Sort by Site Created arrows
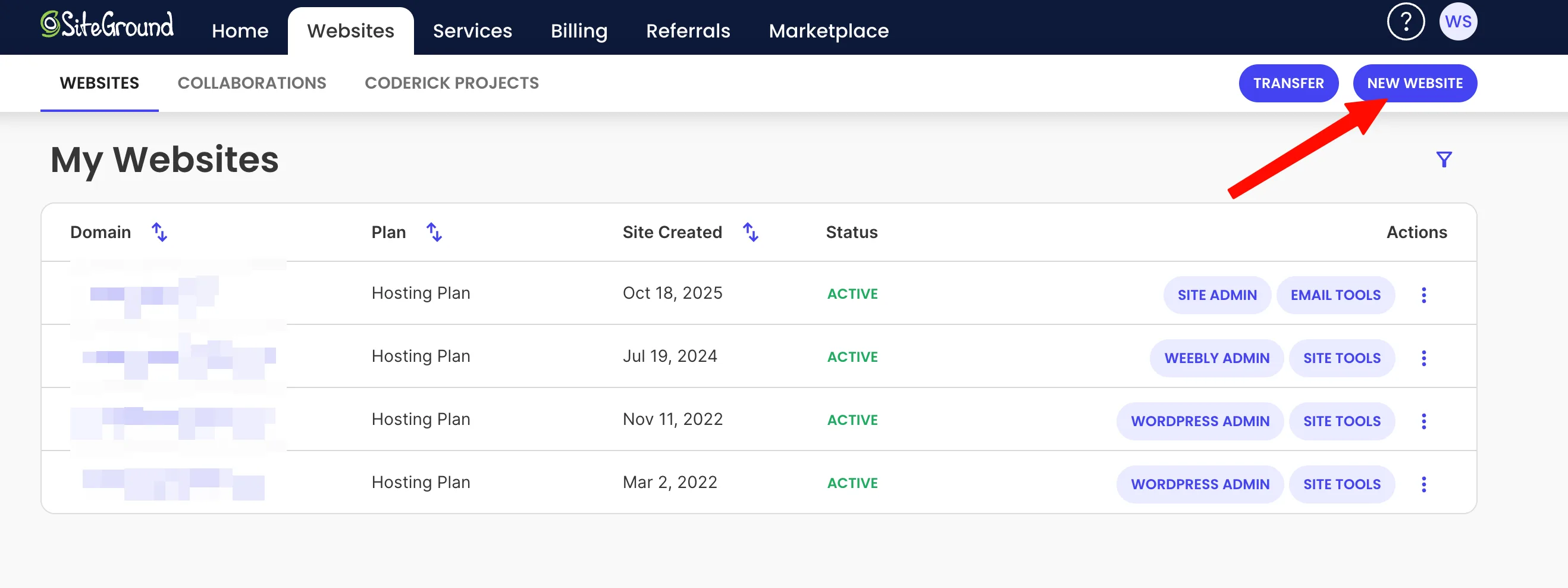The width and height of the screenshot is (1568, 588). (751, 232)
